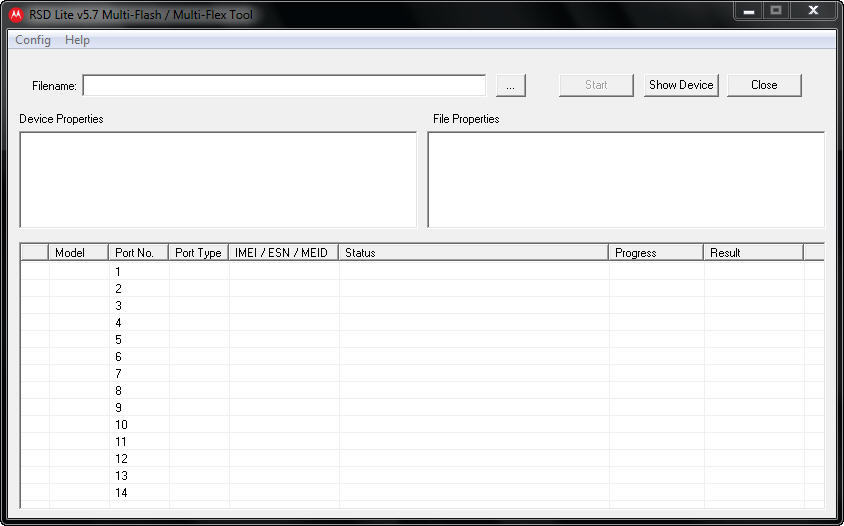Click the Motorola logo icon in title bar
The width and height of the screenshot is (844, 526).
(x=16, y=14)
